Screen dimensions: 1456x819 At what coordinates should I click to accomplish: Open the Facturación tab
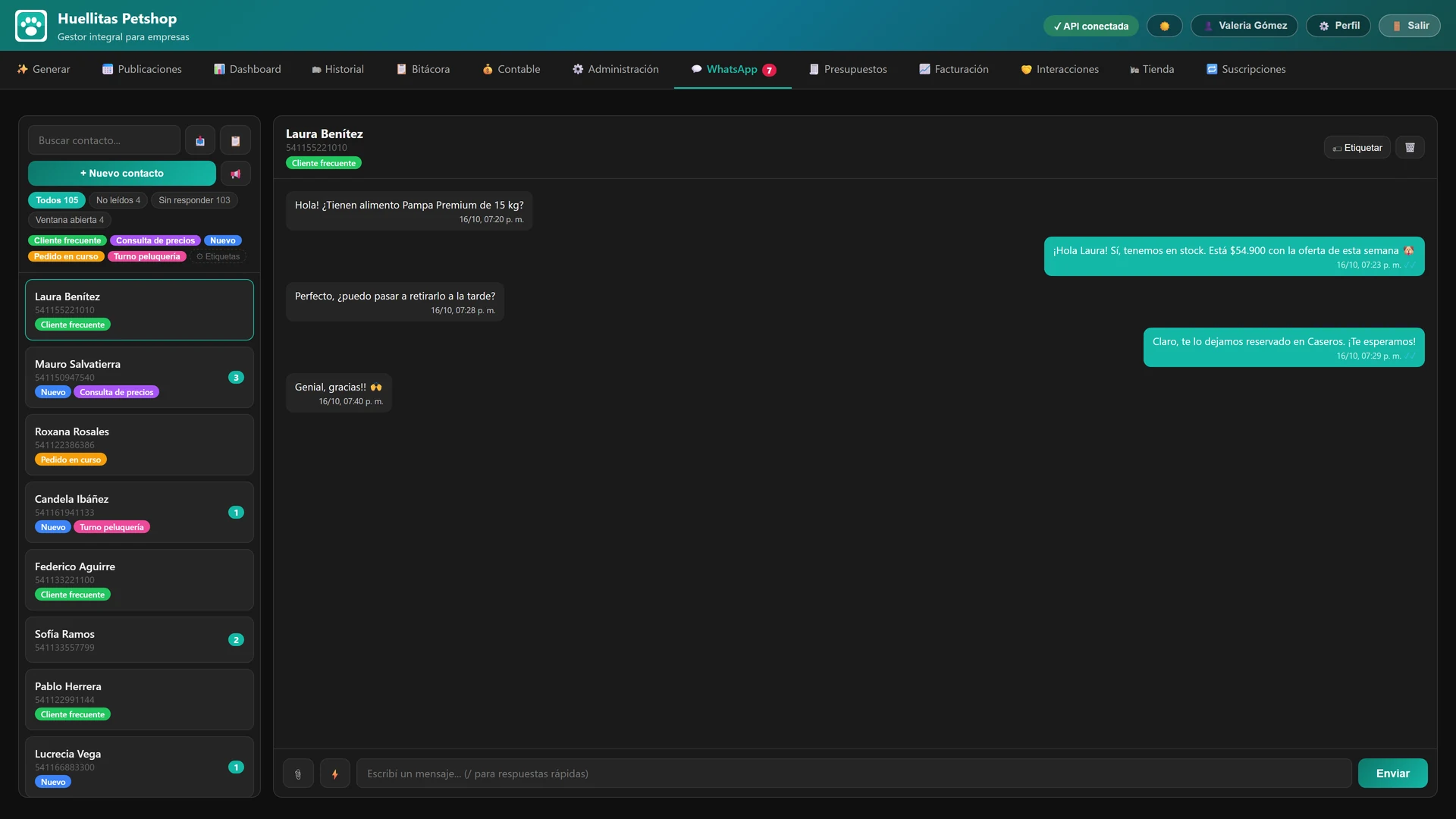pyautogui.click(x=953, y=69)
